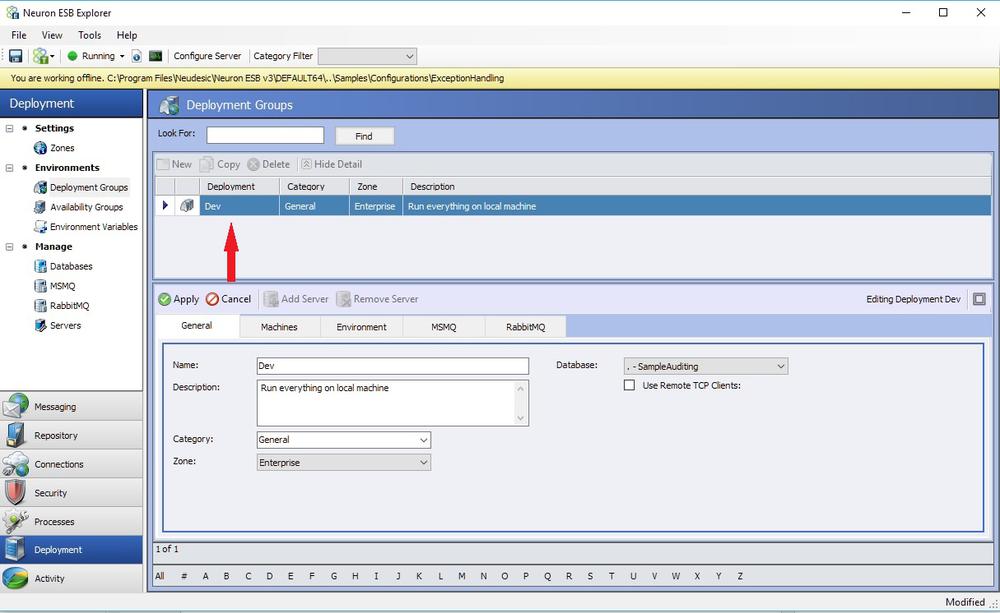This screenshot has width=1000, height=613.
Task: Switch to the General tab
Action: point(197,326)
